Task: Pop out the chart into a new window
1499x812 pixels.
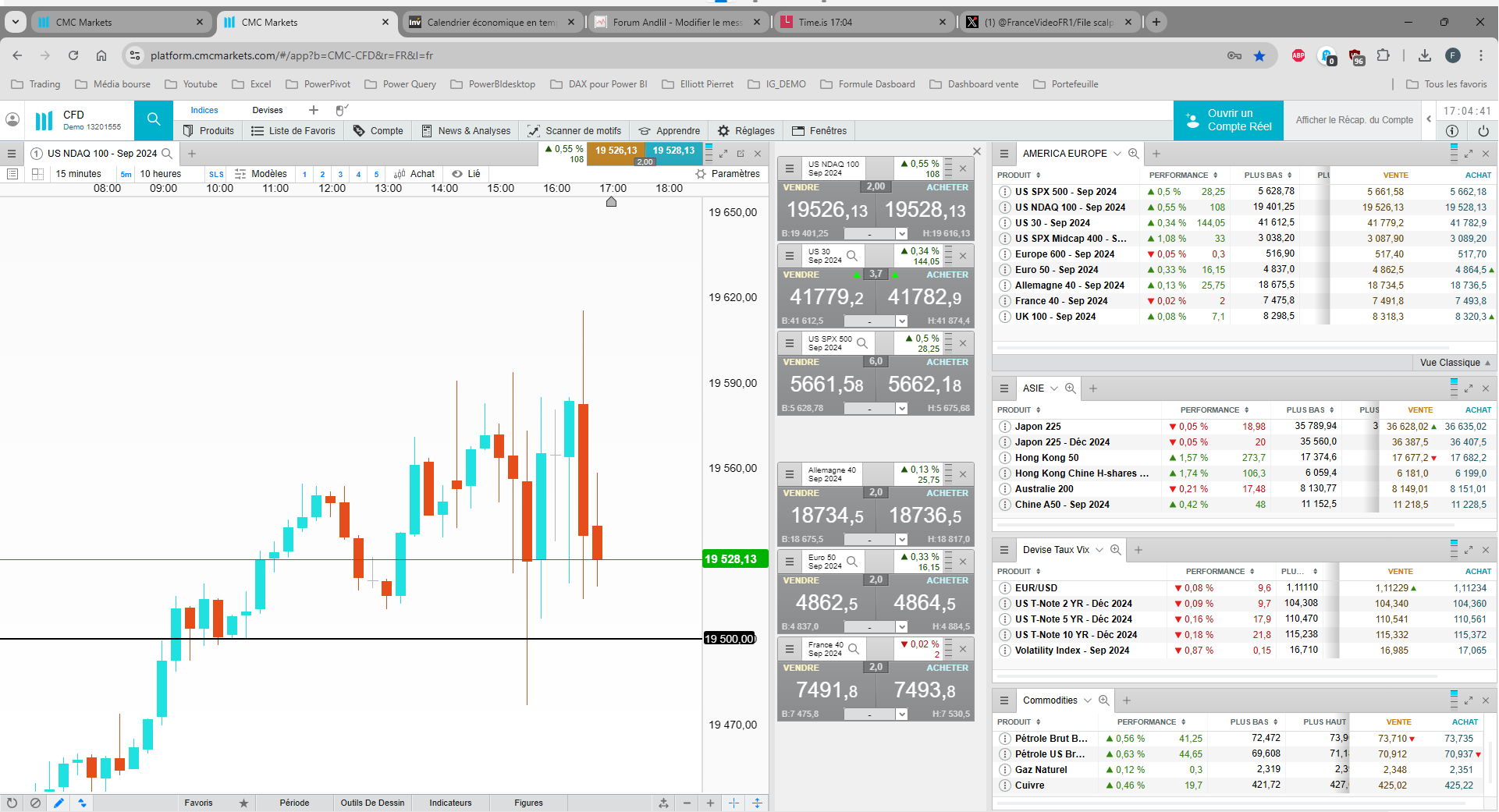Action: 741,154
